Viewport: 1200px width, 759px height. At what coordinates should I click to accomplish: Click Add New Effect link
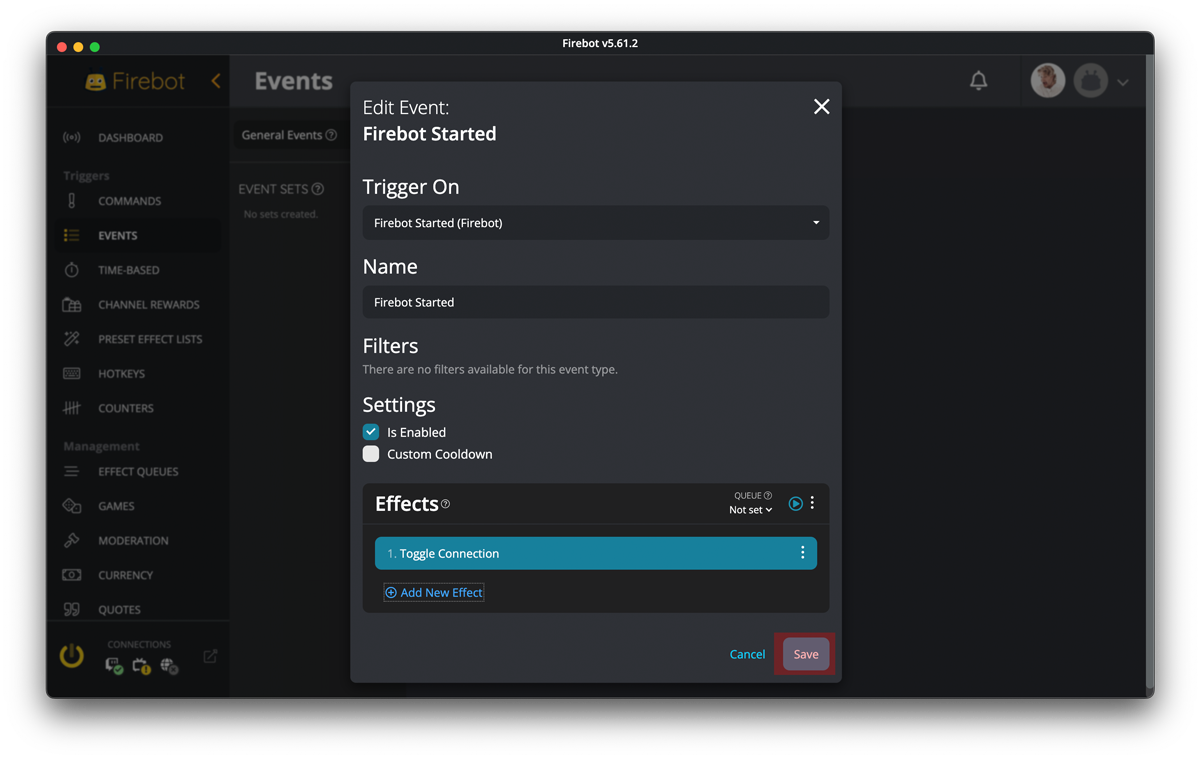point(434,592)
